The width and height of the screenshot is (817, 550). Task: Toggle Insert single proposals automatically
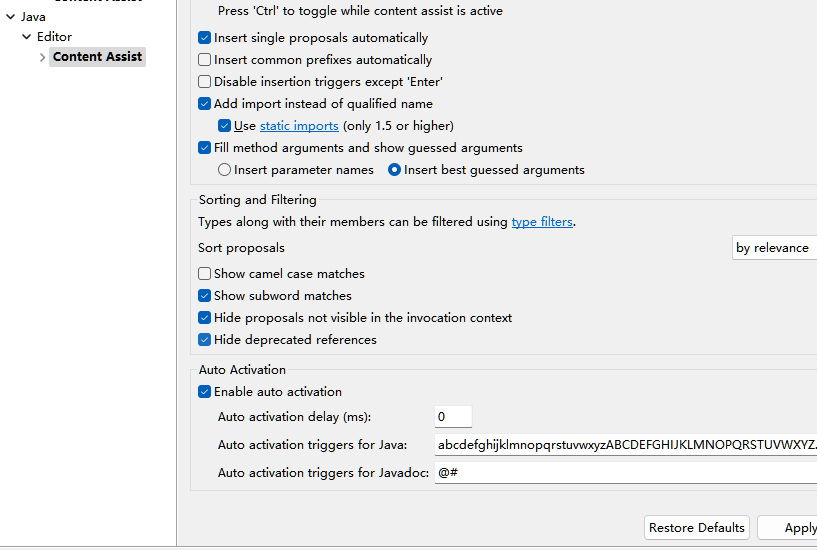pos(205,38)
